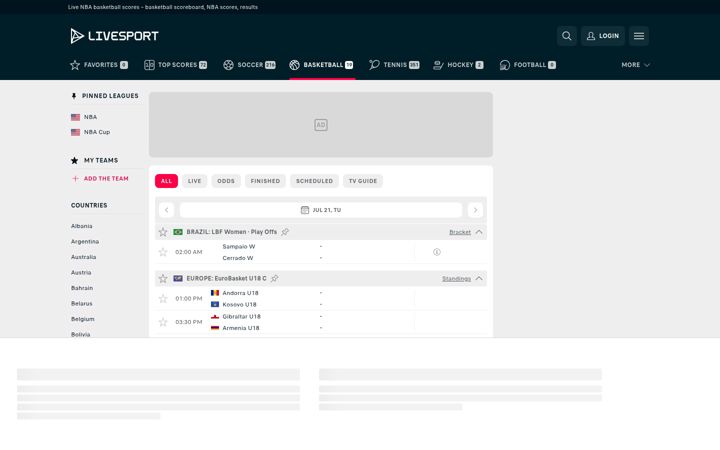720x450 pixels.
Task: Go to the Livesport logo home
Action: point(114,36)
